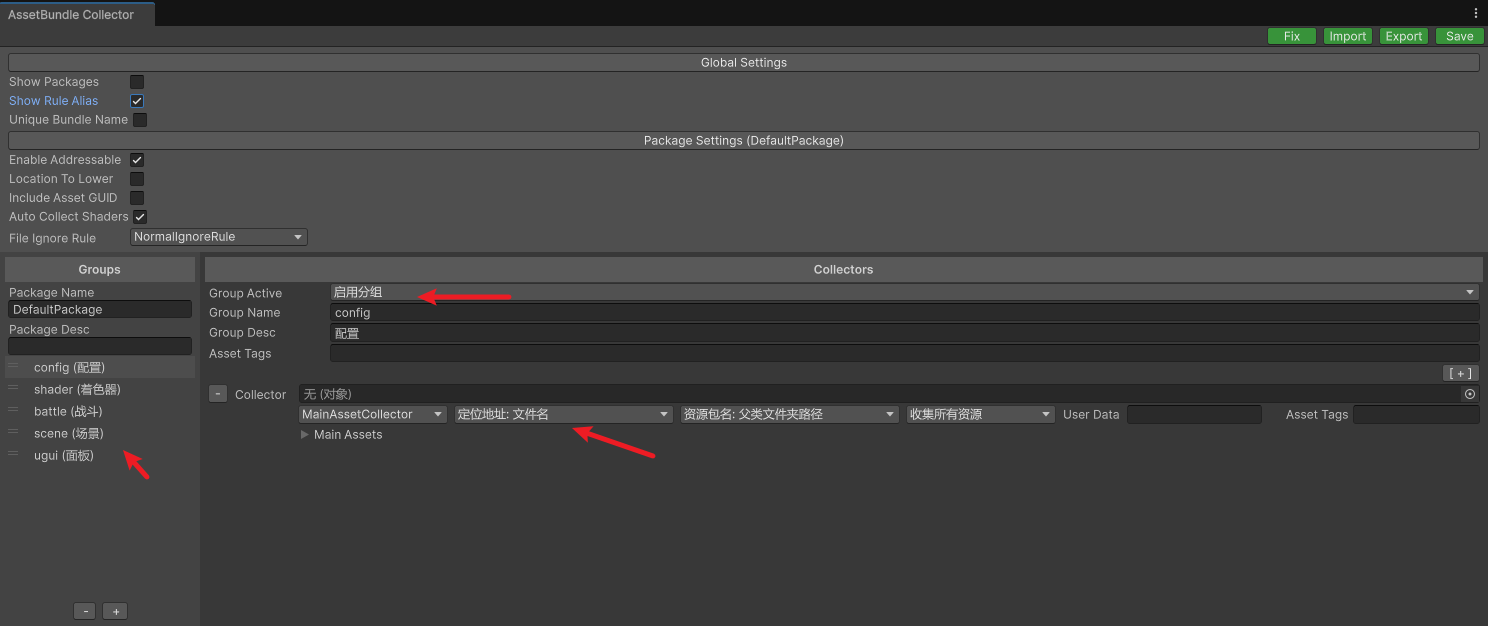The width and height of the screenshot is (1488, 626).
Task: Open File Ignore Rule dropdown
Action: (219, 237)
